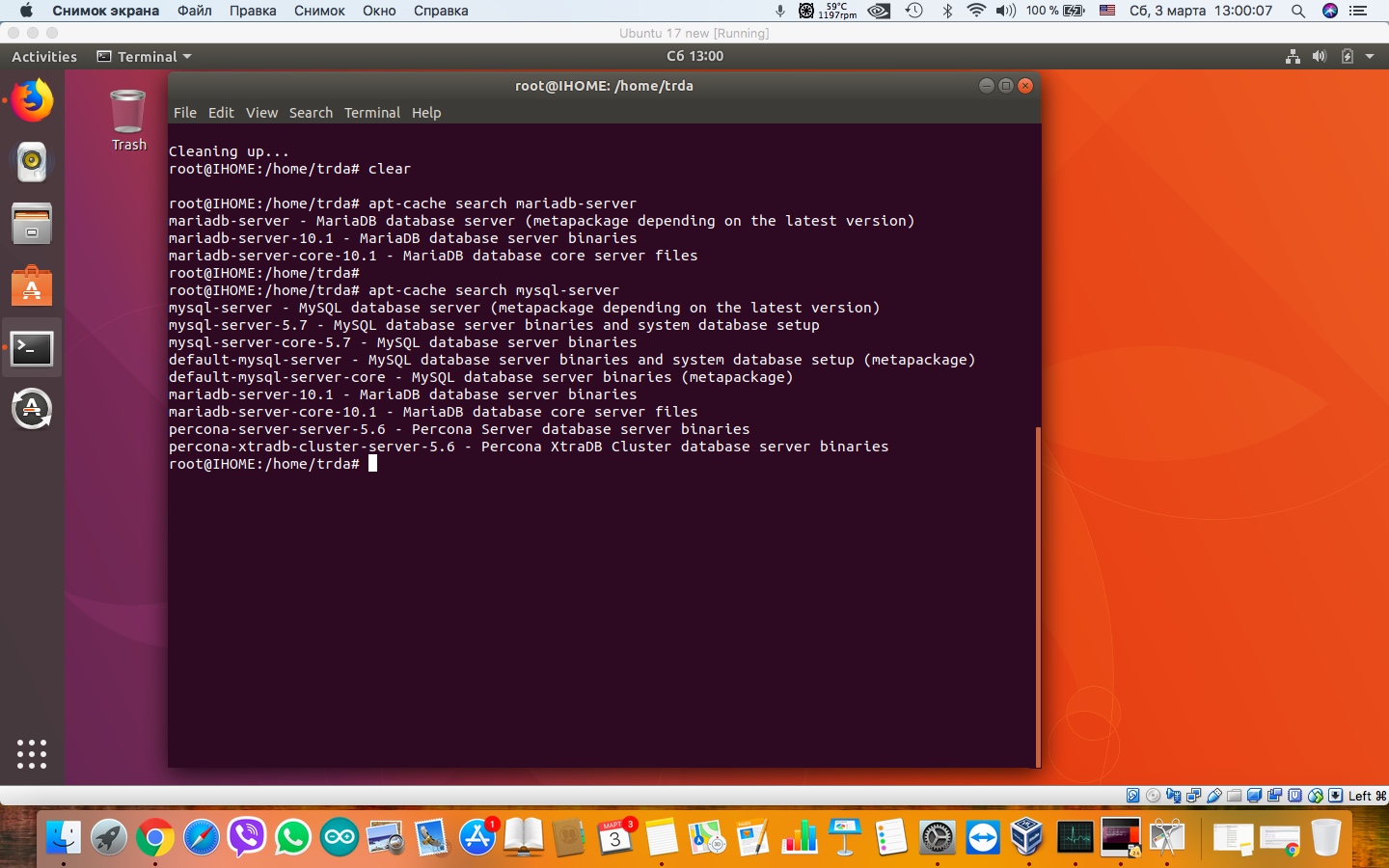Open the Снимок menu in the macOS menu bar
Screen dimensions: 1389x868
click(318, 12)
